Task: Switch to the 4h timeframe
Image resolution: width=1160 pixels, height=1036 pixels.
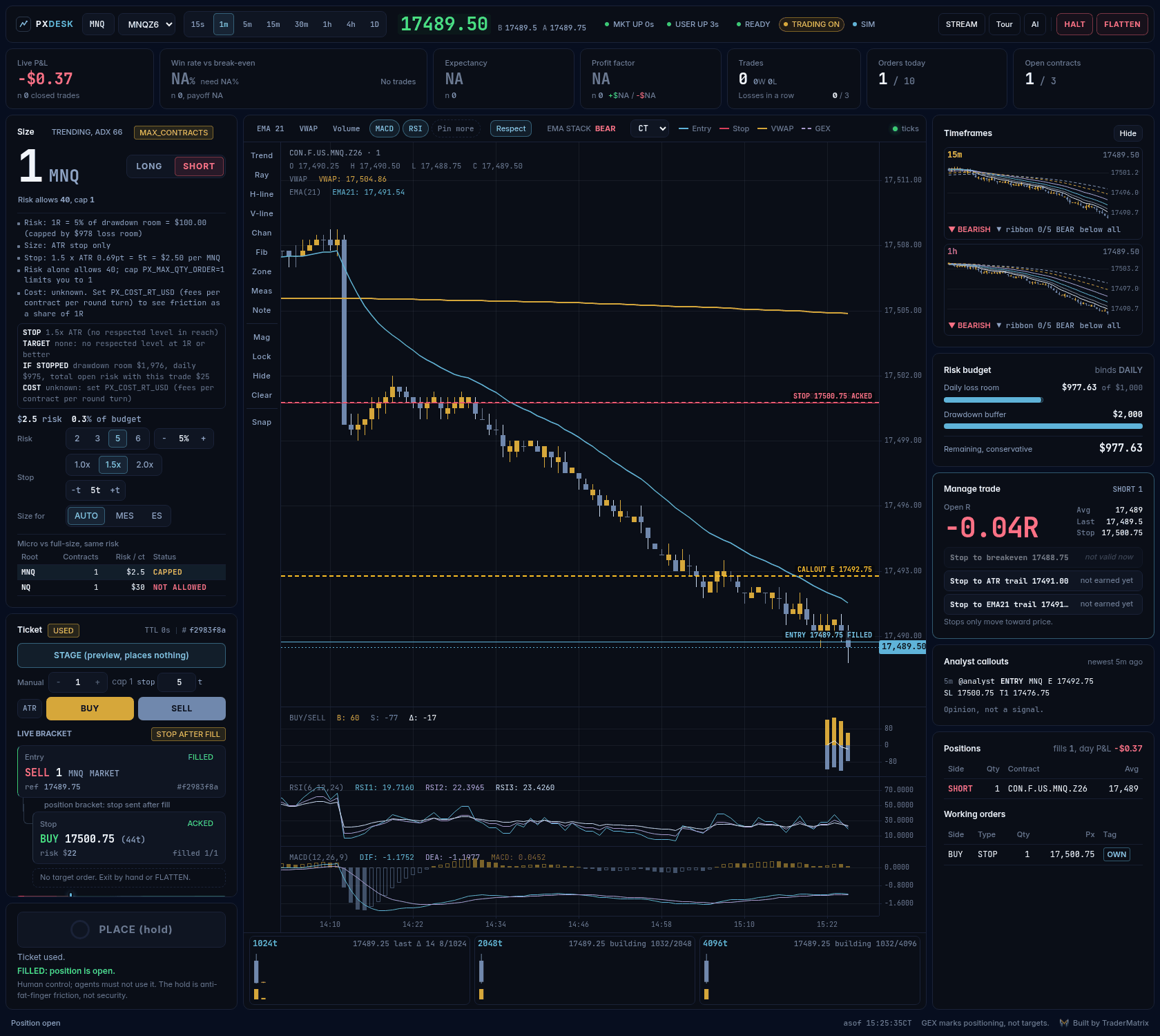Action: (351, 24)
